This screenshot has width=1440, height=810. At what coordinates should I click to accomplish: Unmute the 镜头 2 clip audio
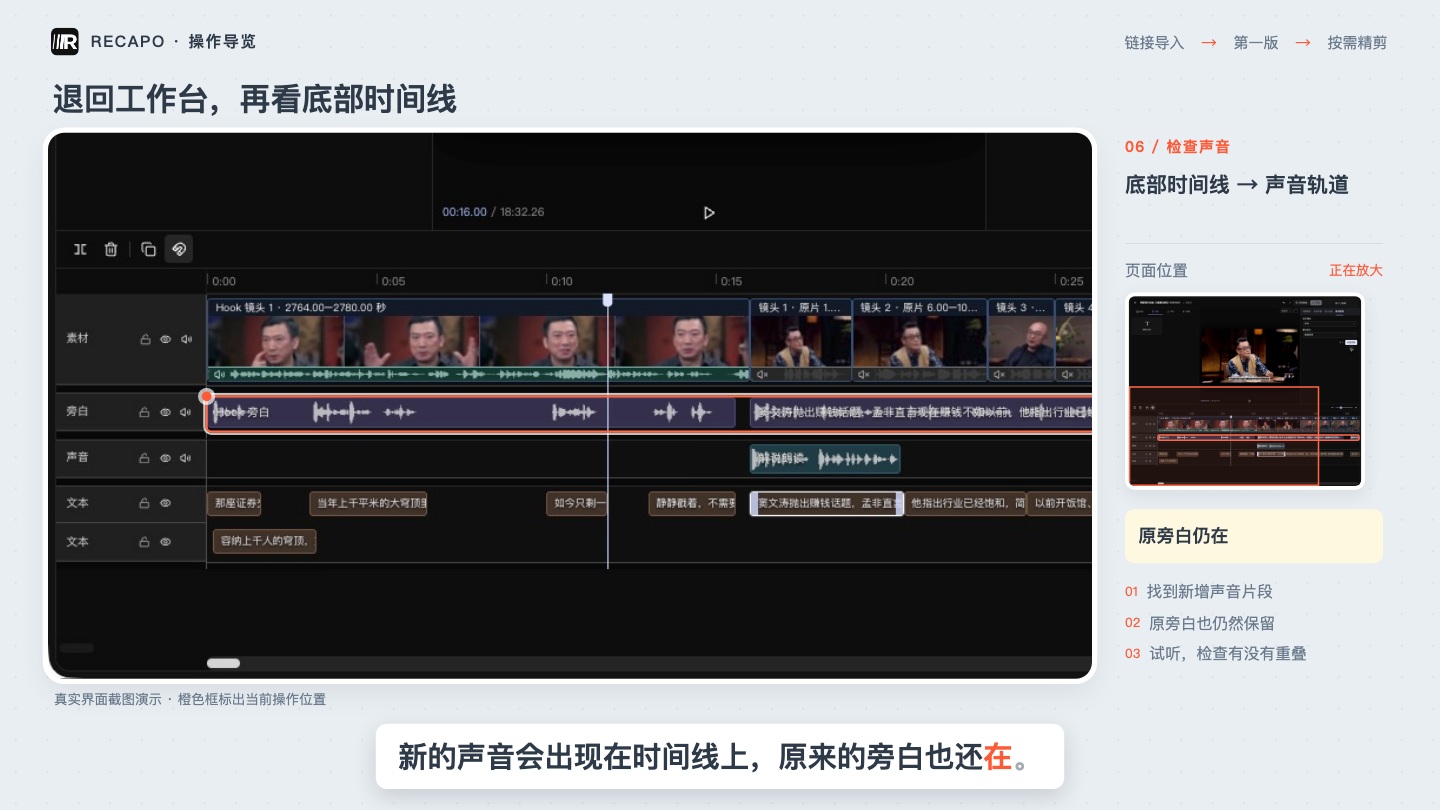coord(864,374)
